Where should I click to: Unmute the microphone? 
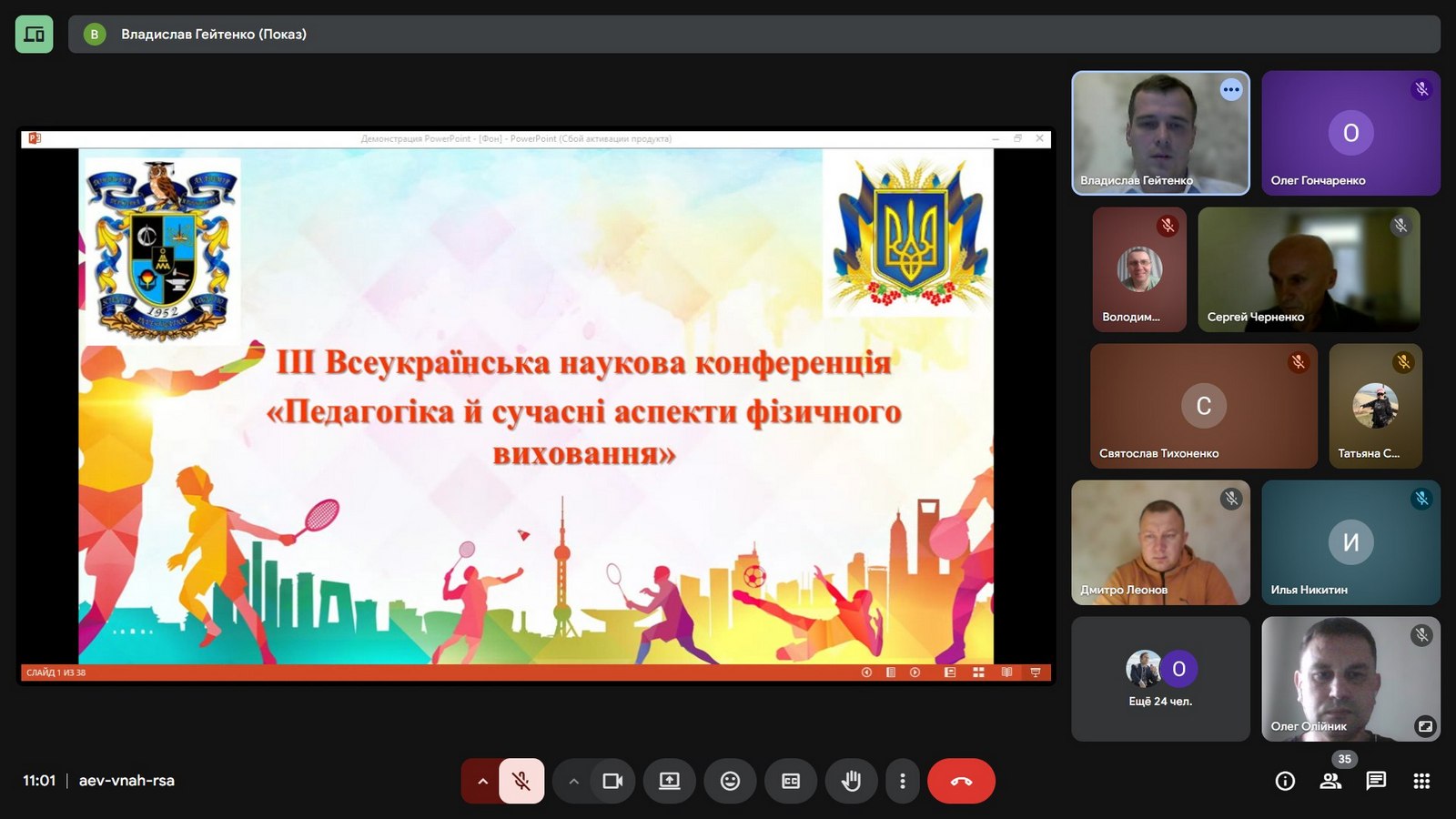click(521, 781)
